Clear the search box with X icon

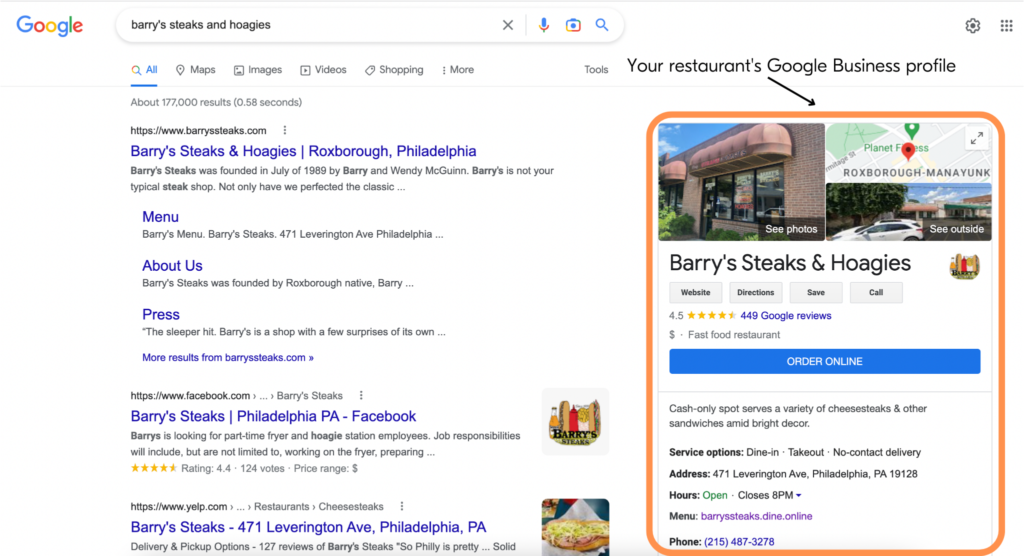pyautogui.click(x=507, y=25)
